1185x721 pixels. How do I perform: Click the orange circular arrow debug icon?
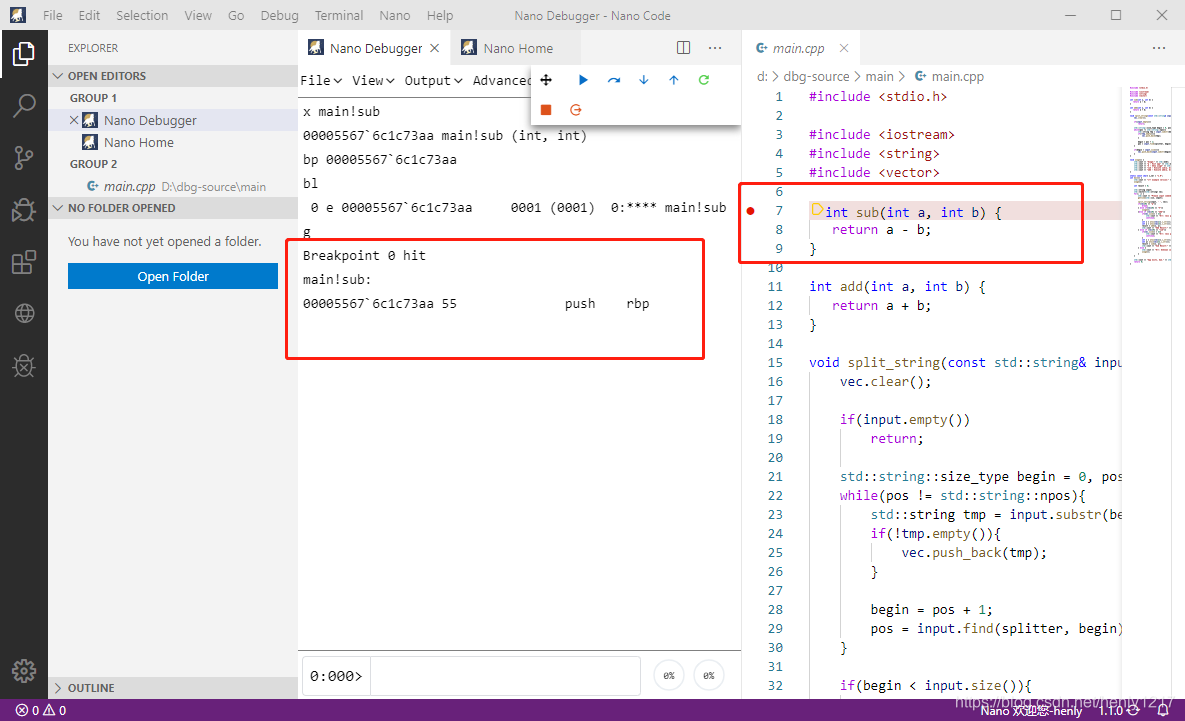point(576,110)
